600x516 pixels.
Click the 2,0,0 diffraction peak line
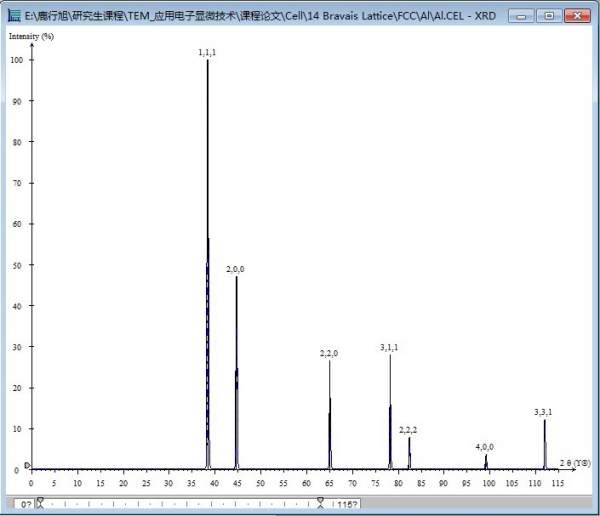(236, 372)
